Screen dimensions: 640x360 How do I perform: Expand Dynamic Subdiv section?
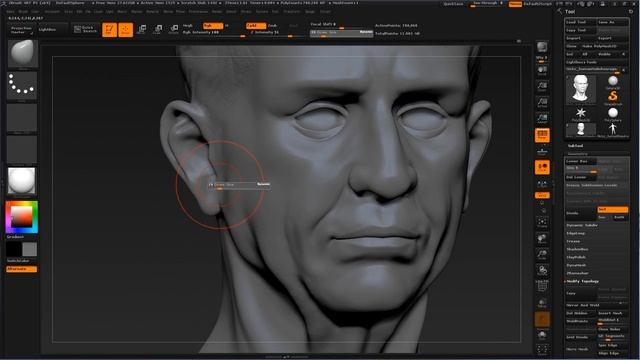(x=582, y=225)
